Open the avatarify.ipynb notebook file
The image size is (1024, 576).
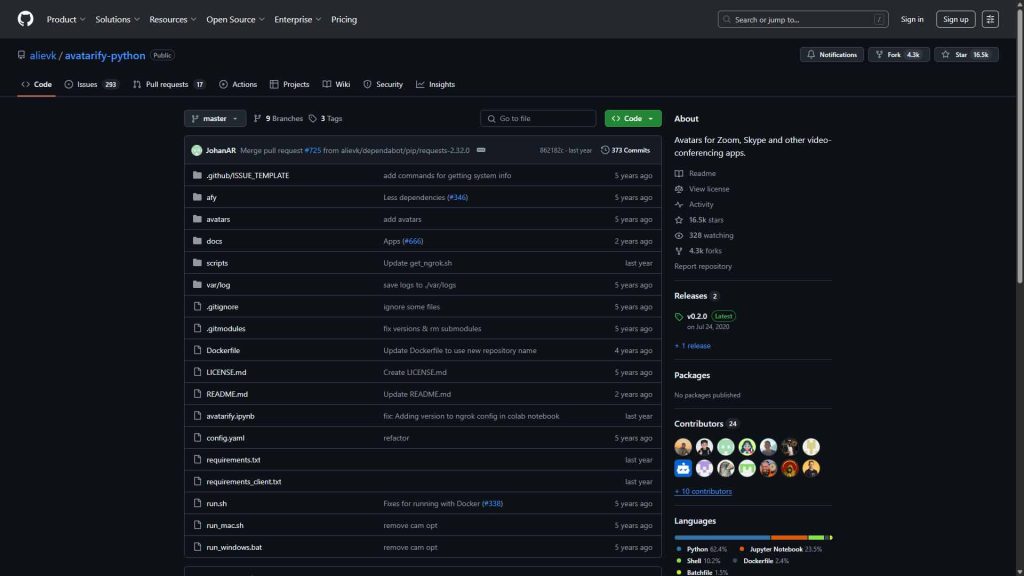pyautogui.click(x=231, y=416)
